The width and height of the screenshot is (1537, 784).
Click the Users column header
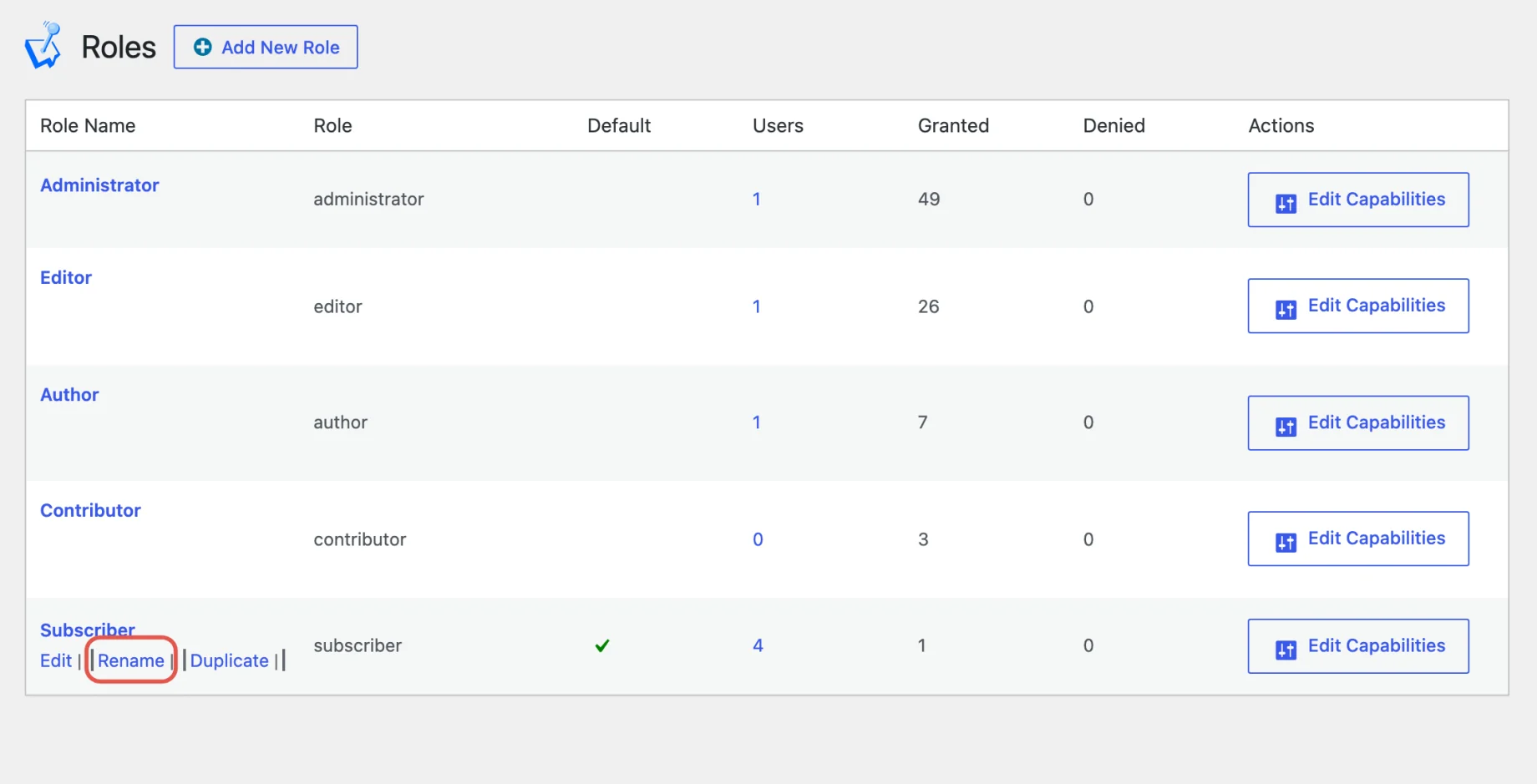click(778, 125)
